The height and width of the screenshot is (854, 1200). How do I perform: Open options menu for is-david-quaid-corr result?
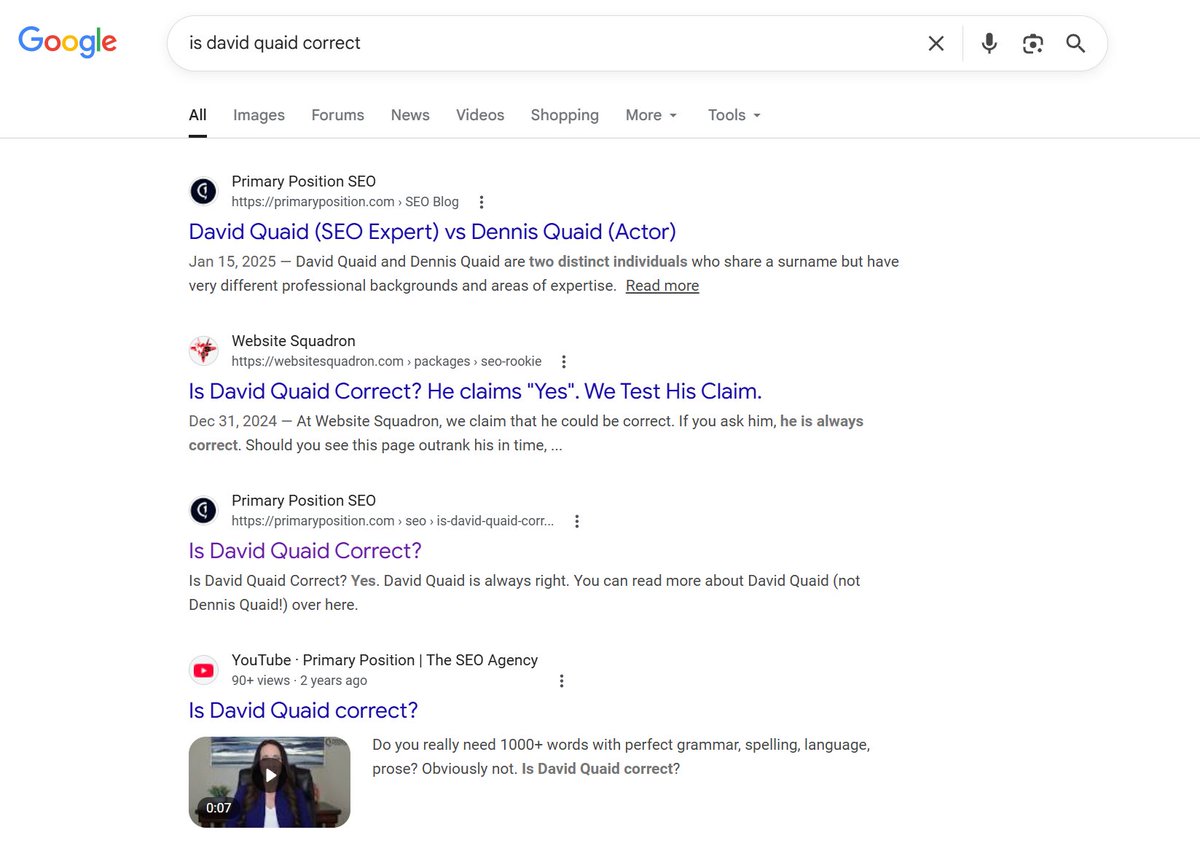pos(576,521)
